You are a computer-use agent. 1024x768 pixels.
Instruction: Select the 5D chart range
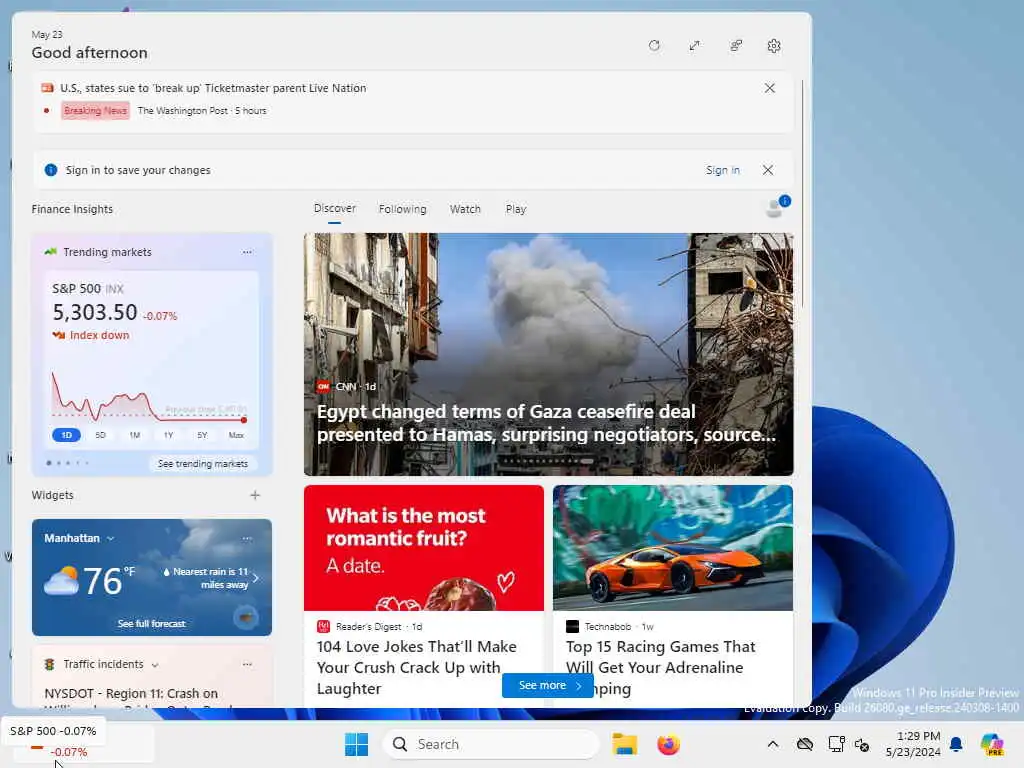click(x=100, y=435)
